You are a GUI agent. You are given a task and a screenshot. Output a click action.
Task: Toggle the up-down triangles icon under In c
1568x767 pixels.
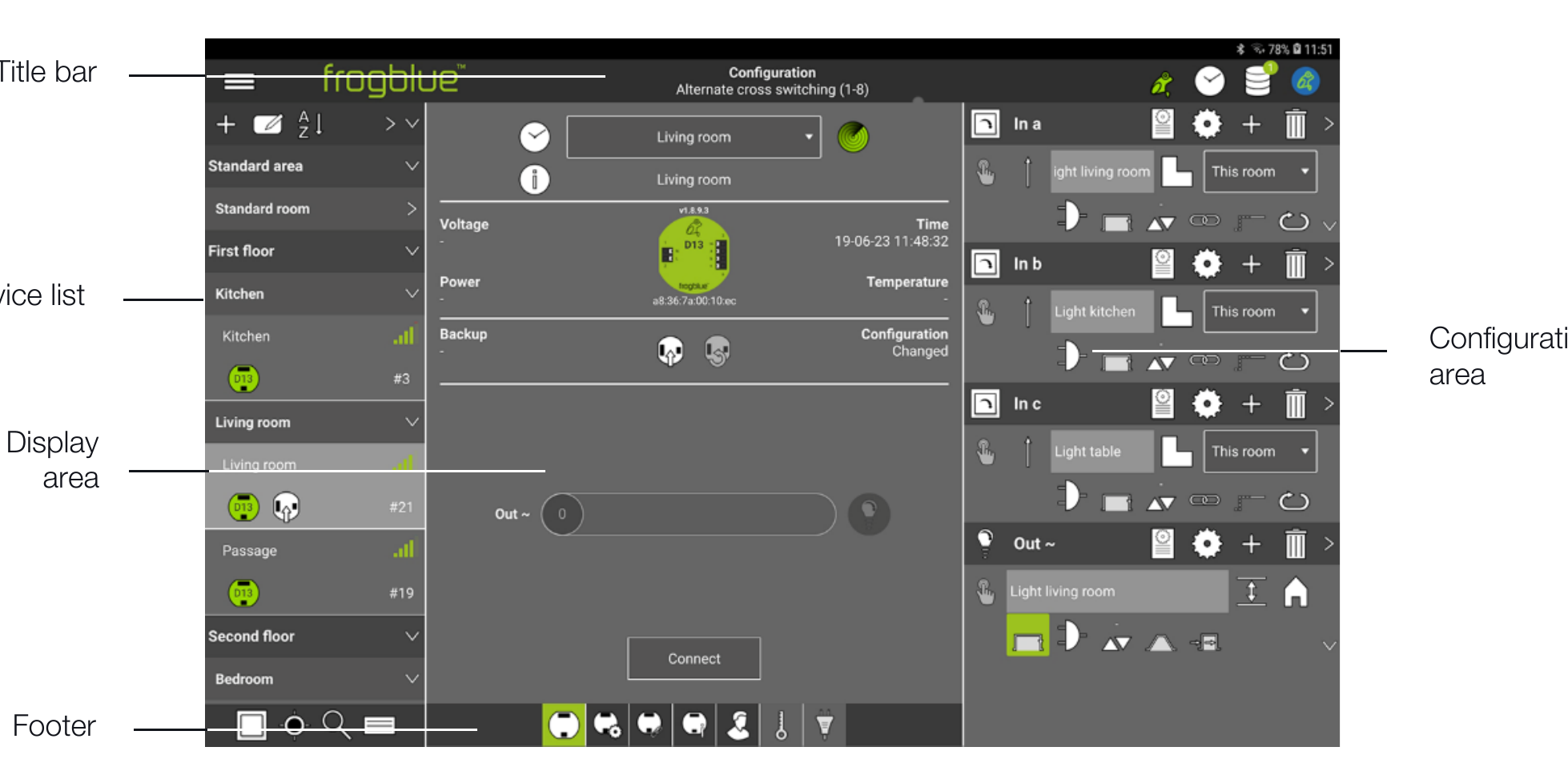click(x=1160, y=504)
